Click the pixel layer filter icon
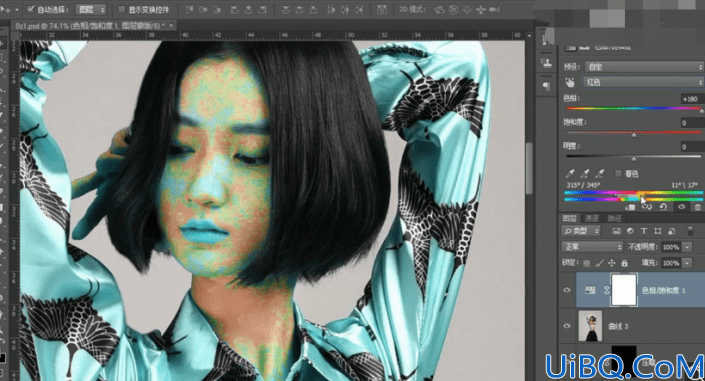Viewport: 705px width, 381px height. (616, 231)
